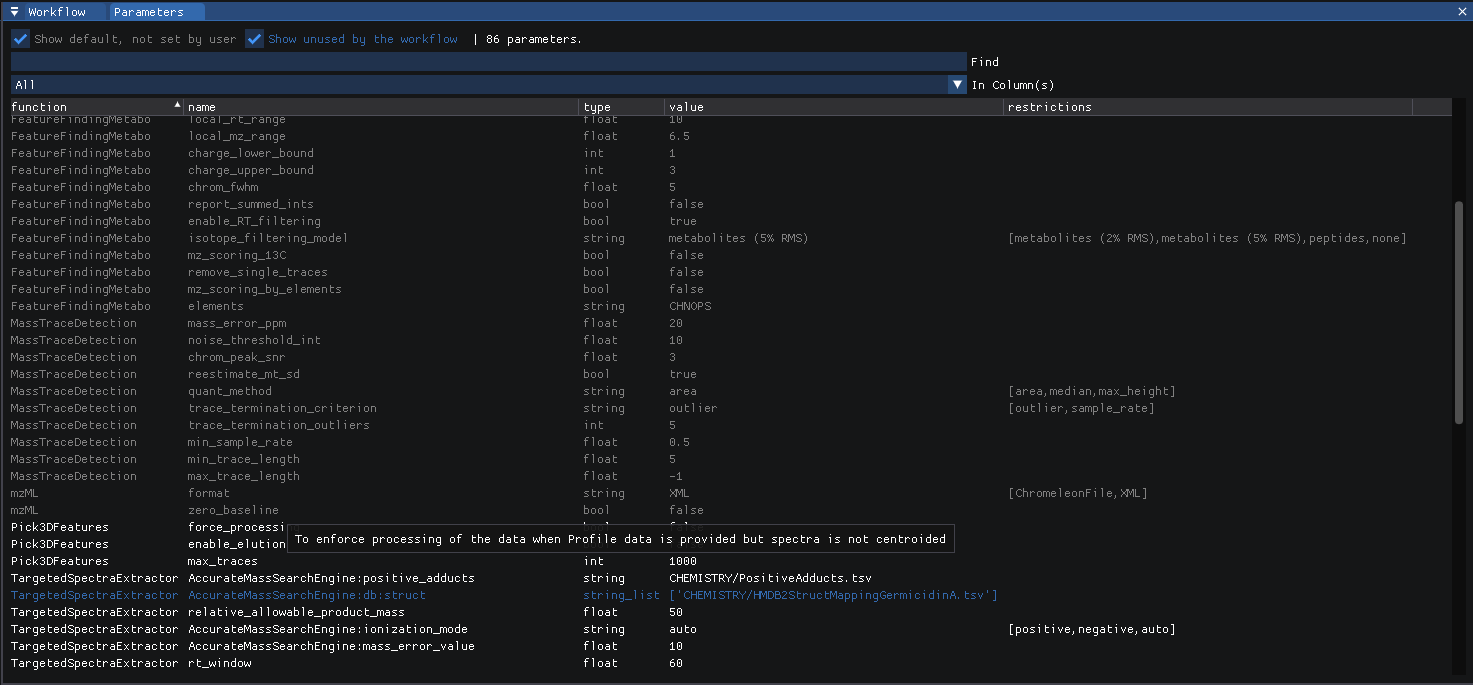1473x685 pixels.
Task: Click restrictions '[positive,negative,auto]'
Action: coord(1092,629)
